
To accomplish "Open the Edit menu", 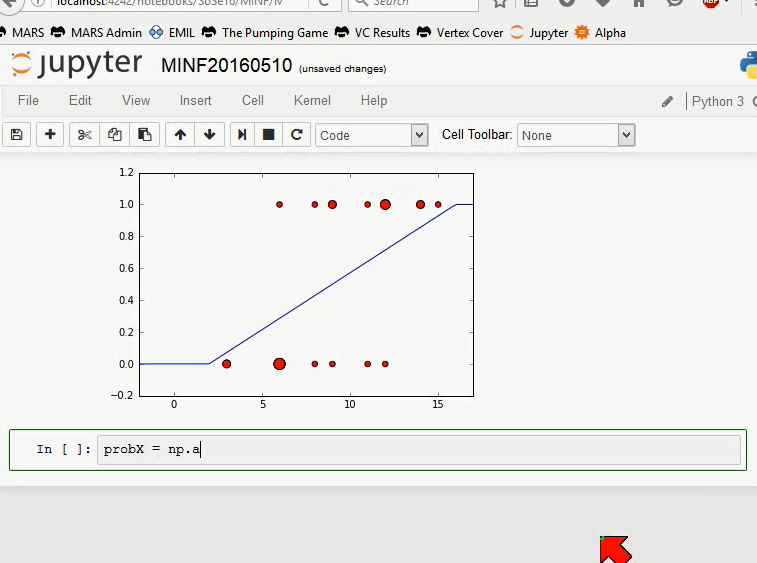I will pos(80,100).
